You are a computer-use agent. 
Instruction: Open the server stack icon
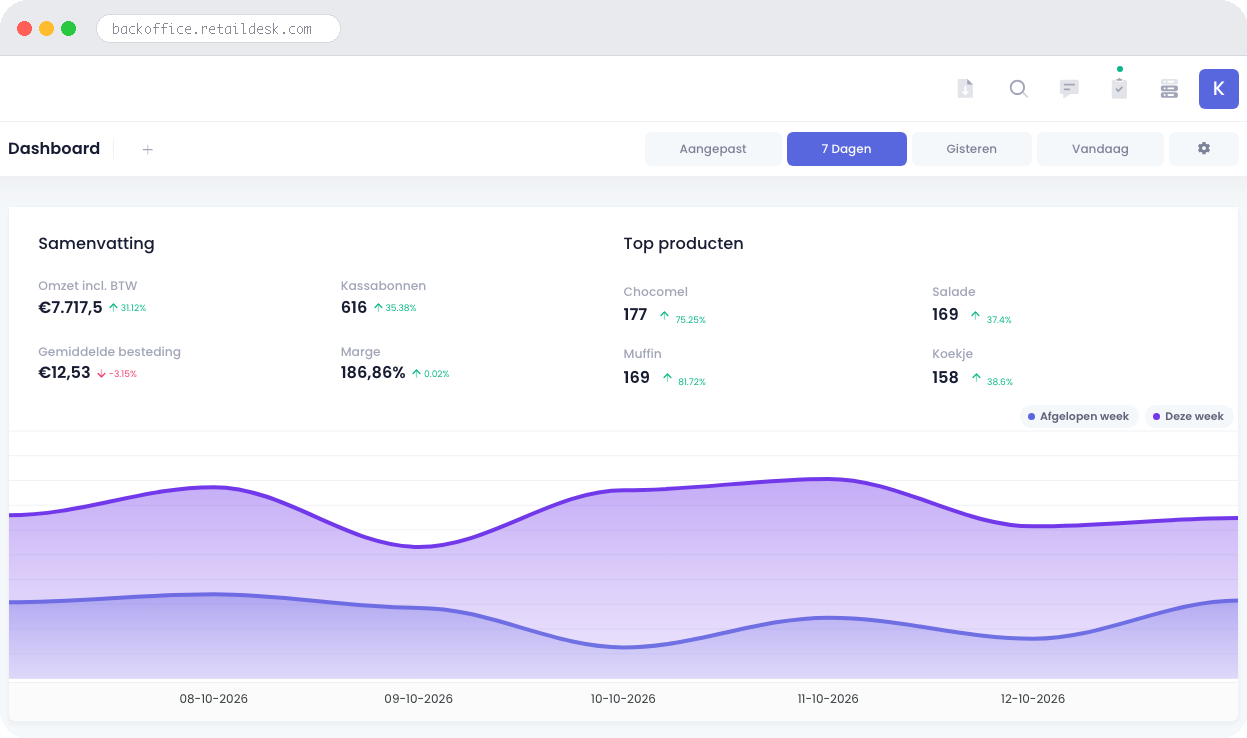click(1169, 89)
